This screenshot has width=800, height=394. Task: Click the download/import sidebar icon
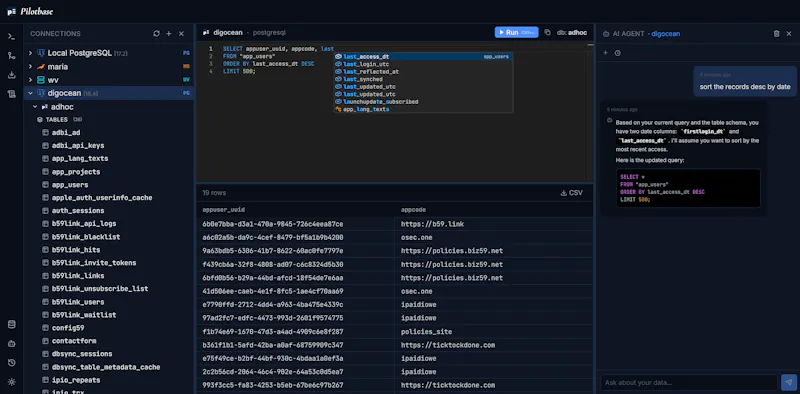pos(11,75)
